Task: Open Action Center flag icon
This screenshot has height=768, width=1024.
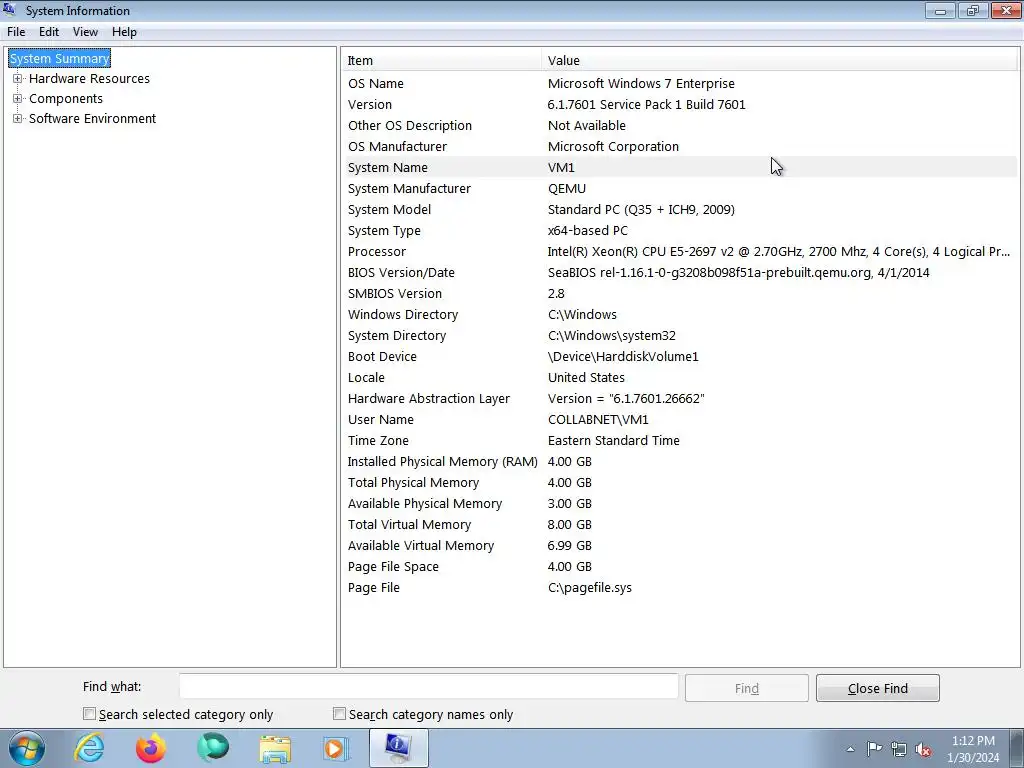Action: 874,749
